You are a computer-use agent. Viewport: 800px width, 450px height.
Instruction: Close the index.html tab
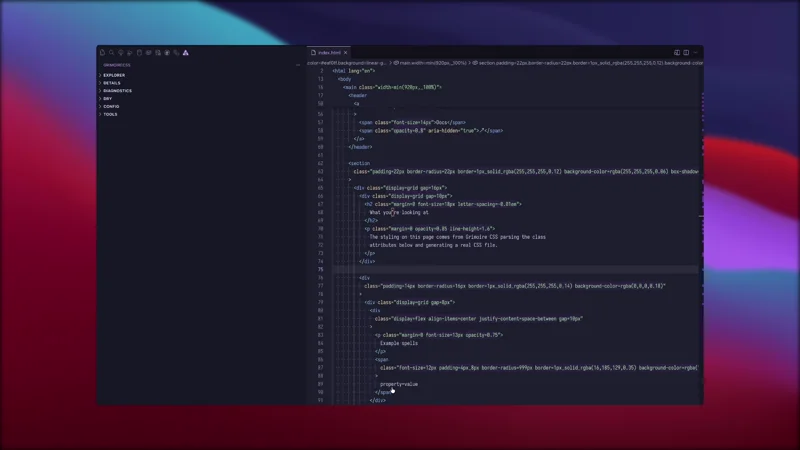tap(345, 53)
